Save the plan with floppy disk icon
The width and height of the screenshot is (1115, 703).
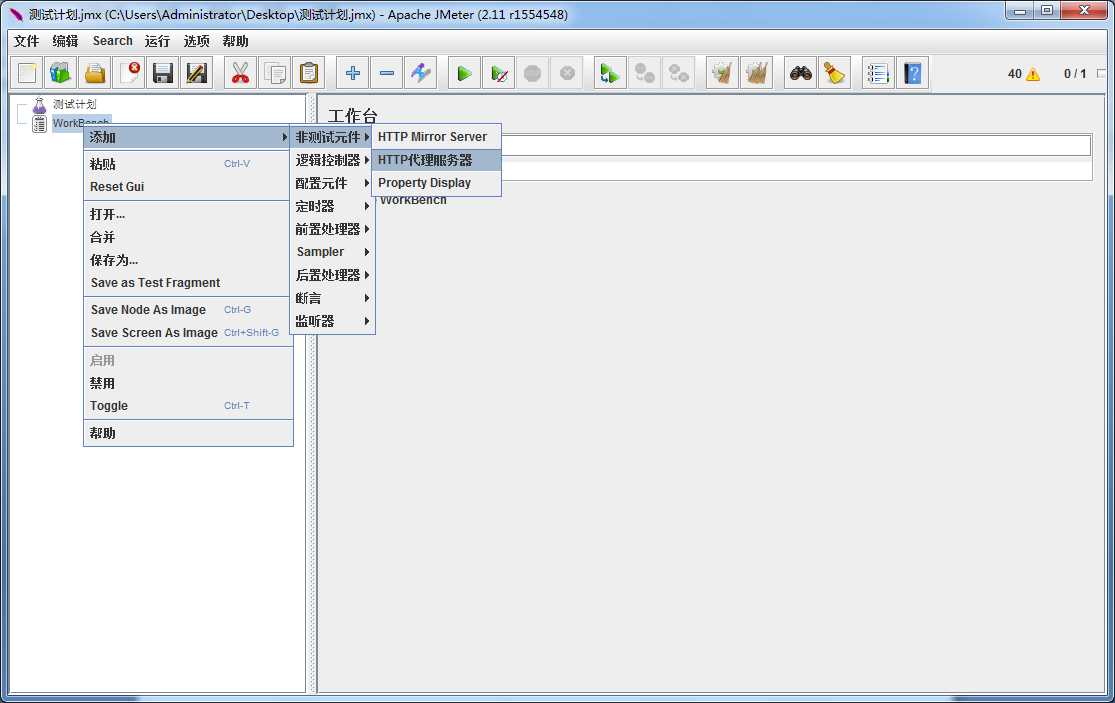point(163,73)
